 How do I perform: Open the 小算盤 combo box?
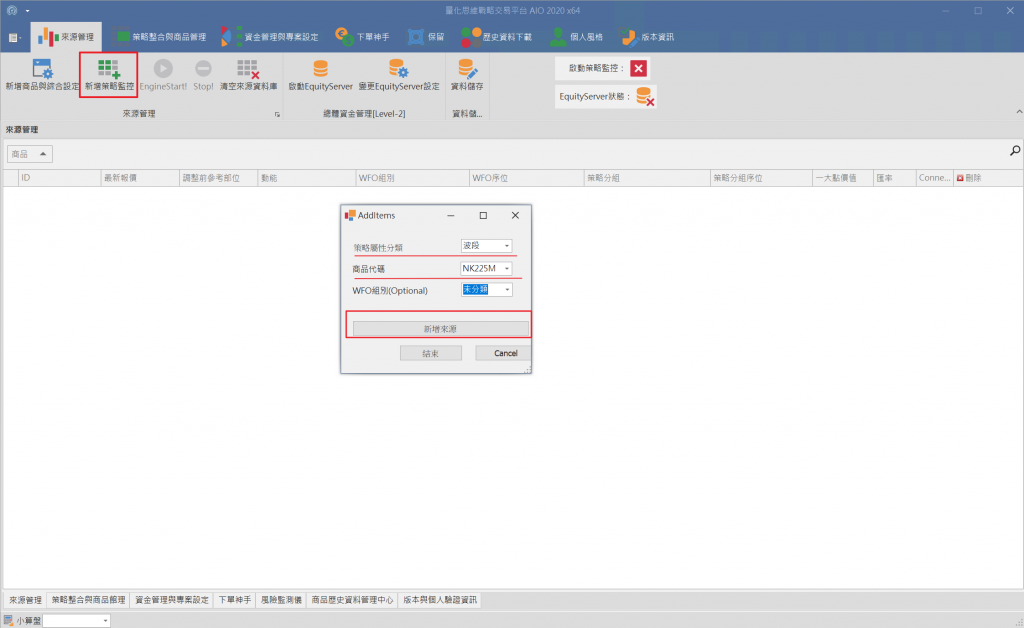click(x=76, y=621)
